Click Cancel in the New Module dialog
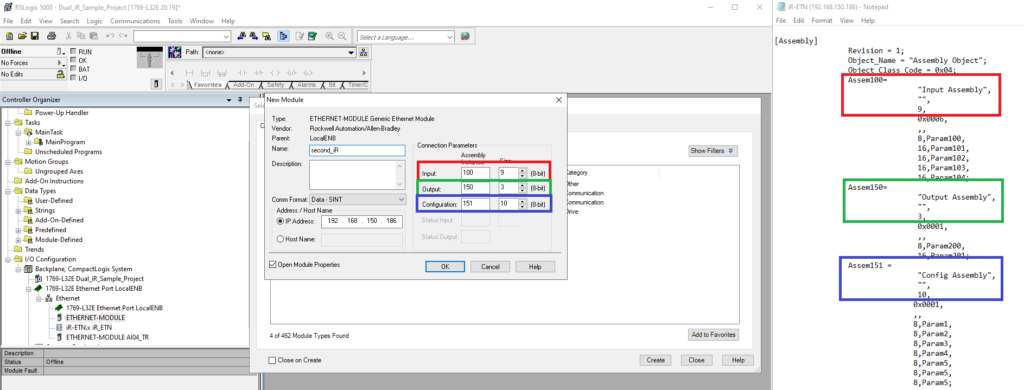This screenshot has width=1024, height=390. [x=490, y=267]
